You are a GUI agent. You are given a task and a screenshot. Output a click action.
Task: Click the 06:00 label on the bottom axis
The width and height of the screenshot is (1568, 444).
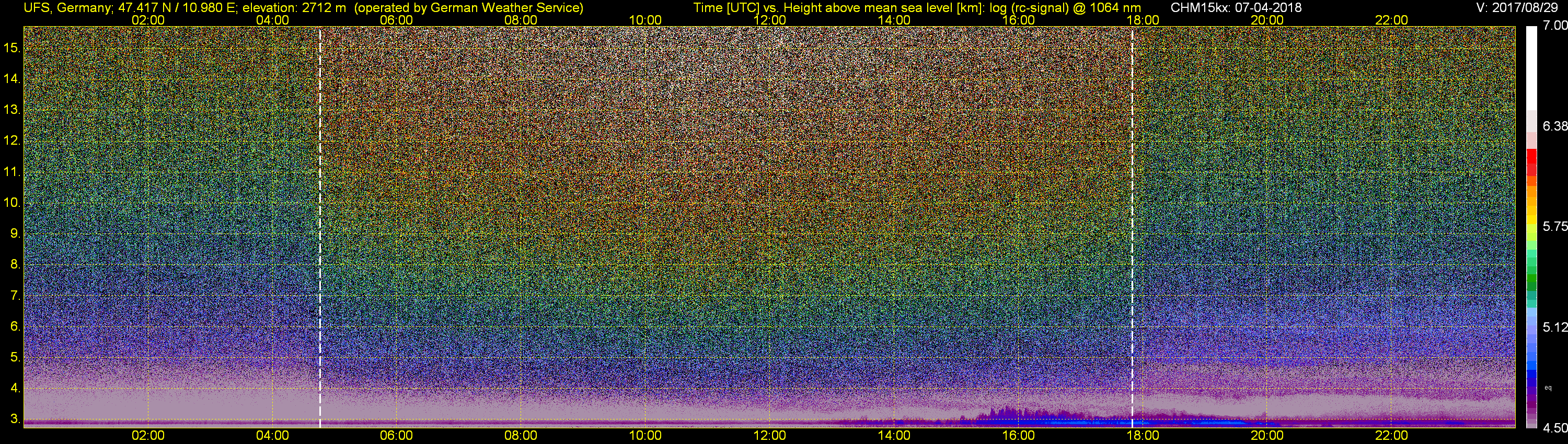coord(396,436)
